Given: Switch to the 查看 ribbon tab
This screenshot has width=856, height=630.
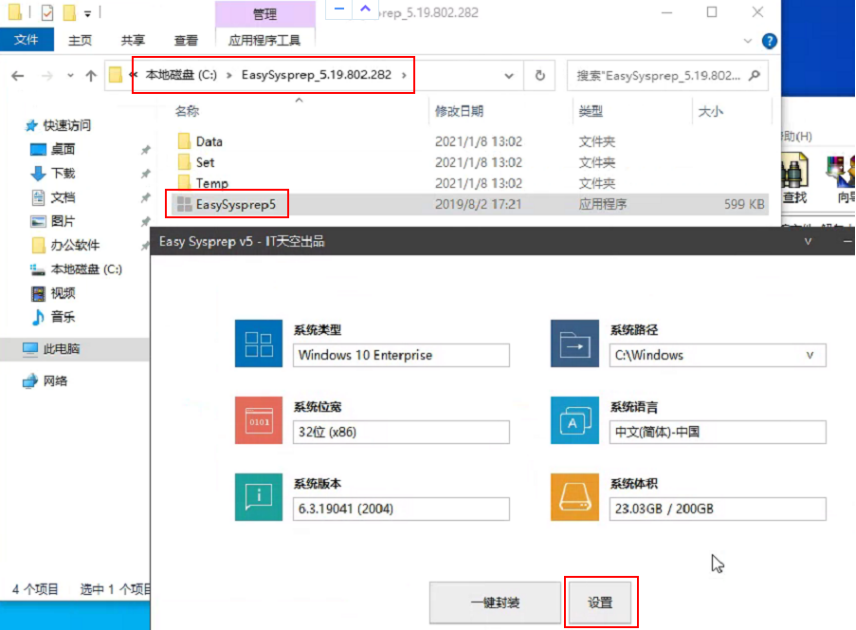Looking at the screenshot, I should tap(186, 40).
